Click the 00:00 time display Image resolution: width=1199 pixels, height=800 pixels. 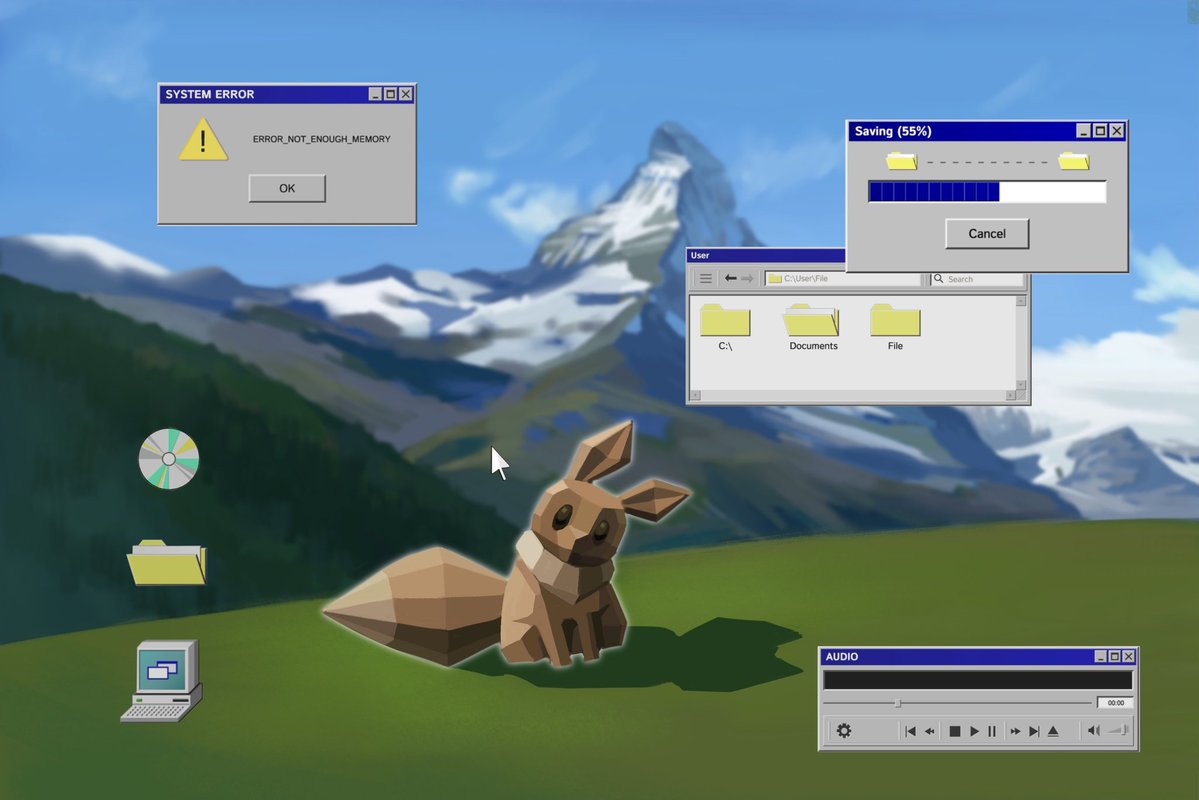point(1116,702)
